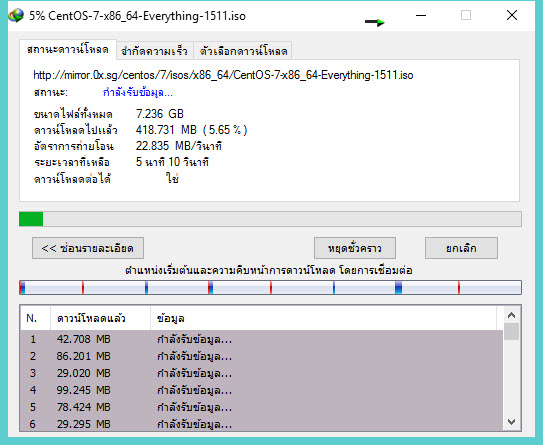
Task: Click the connections segment progress bar
Action: 270,287
